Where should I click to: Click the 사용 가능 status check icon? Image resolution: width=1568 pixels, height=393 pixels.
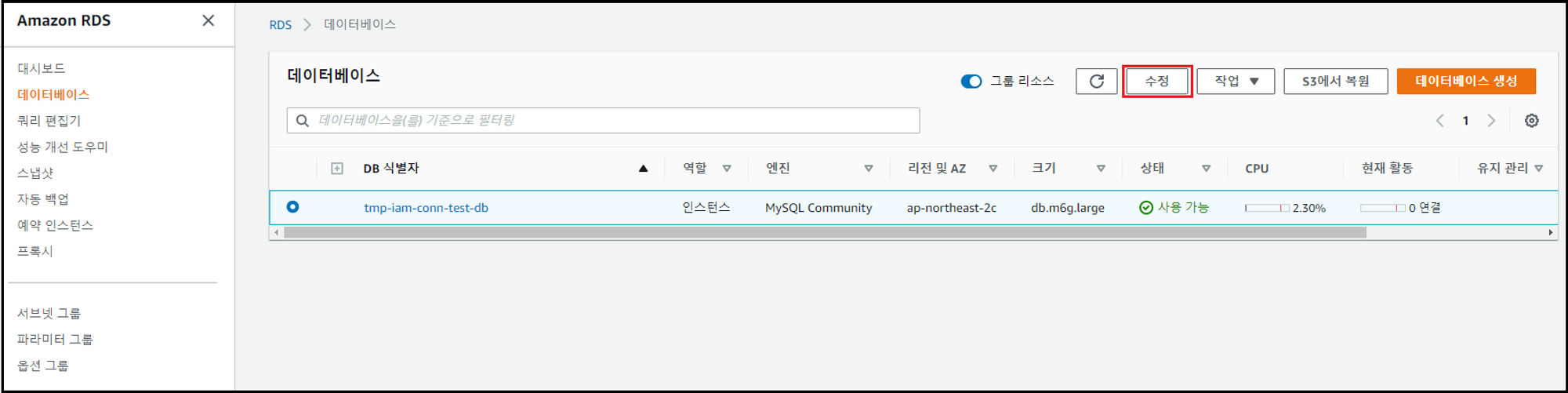[x=1146, y=208]
